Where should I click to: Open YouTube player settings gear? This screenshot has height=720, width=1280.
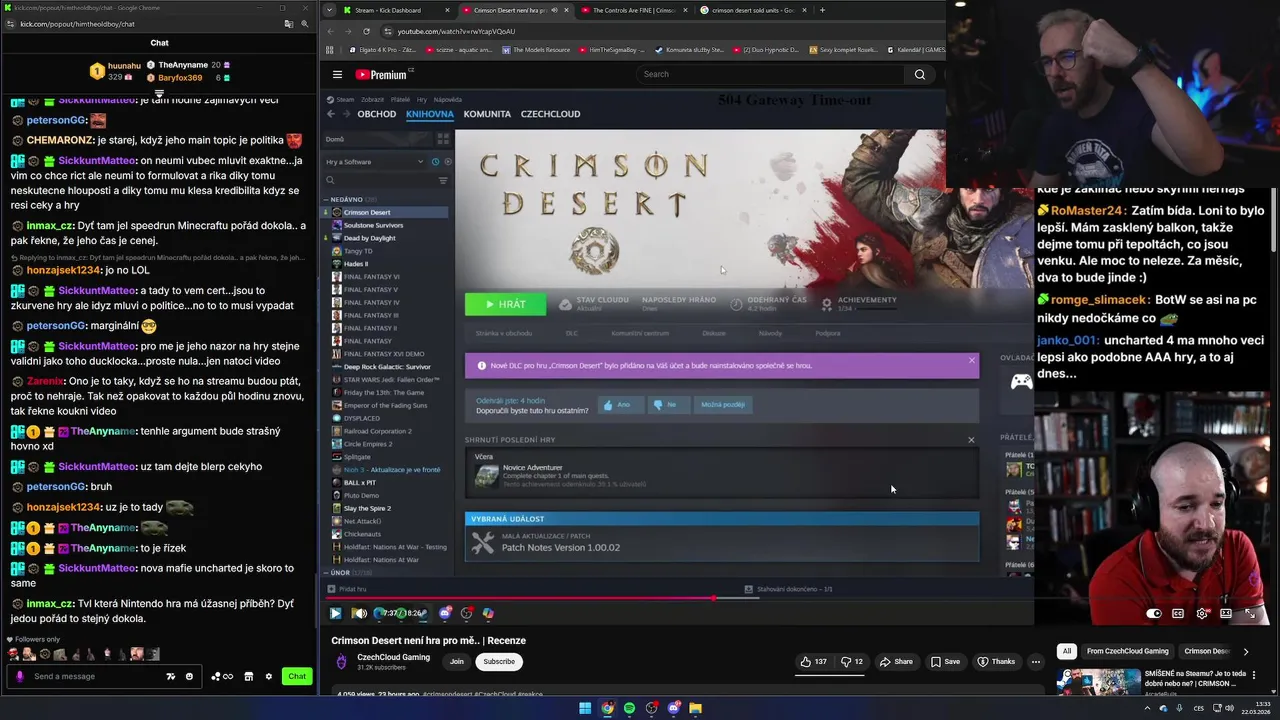(x=1202, y=613)
